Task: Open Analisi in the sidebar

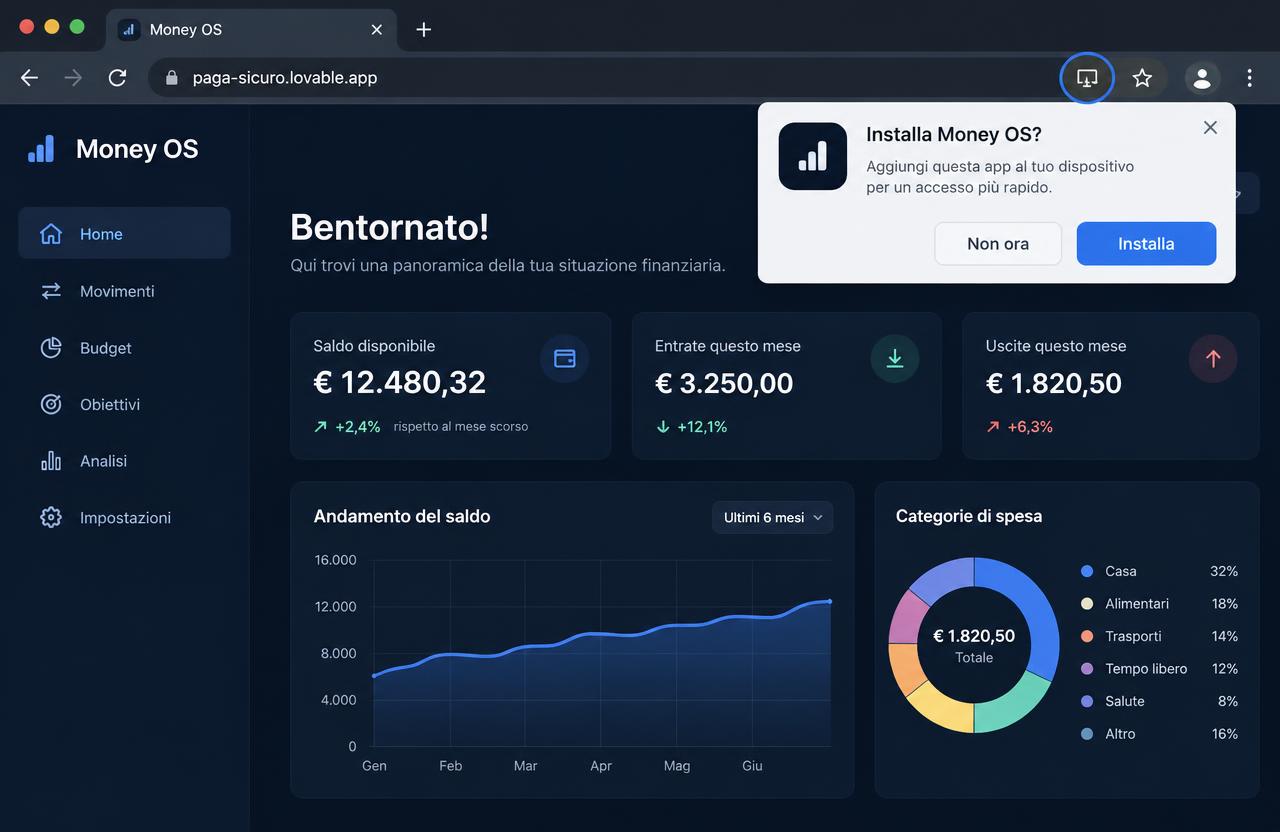Action: pyautogui.click(x=124, y=461)
